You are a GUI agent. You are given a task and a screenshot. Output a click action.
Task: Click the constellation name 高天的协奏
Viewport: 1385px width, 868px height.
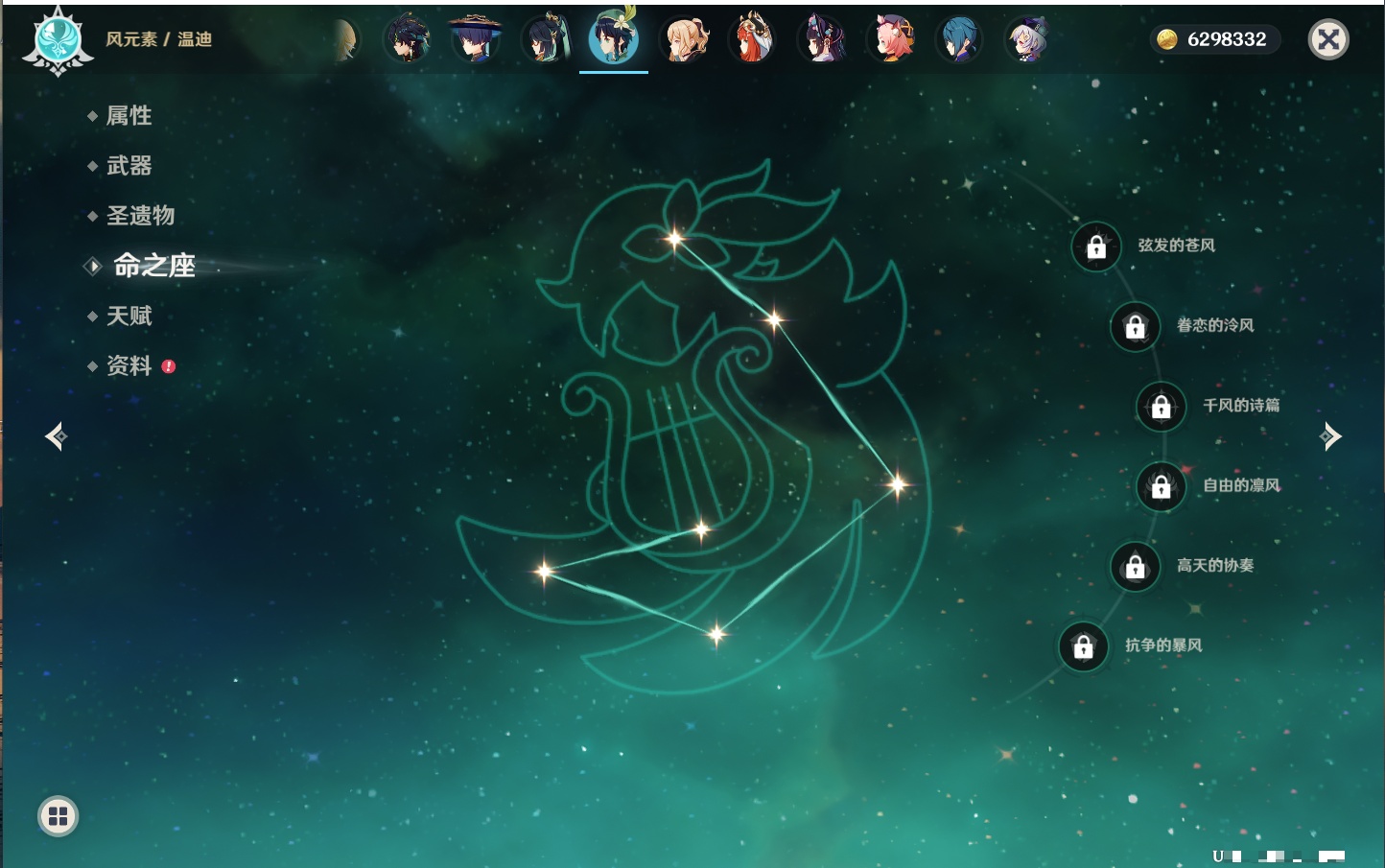click(x=1215, y=565)
